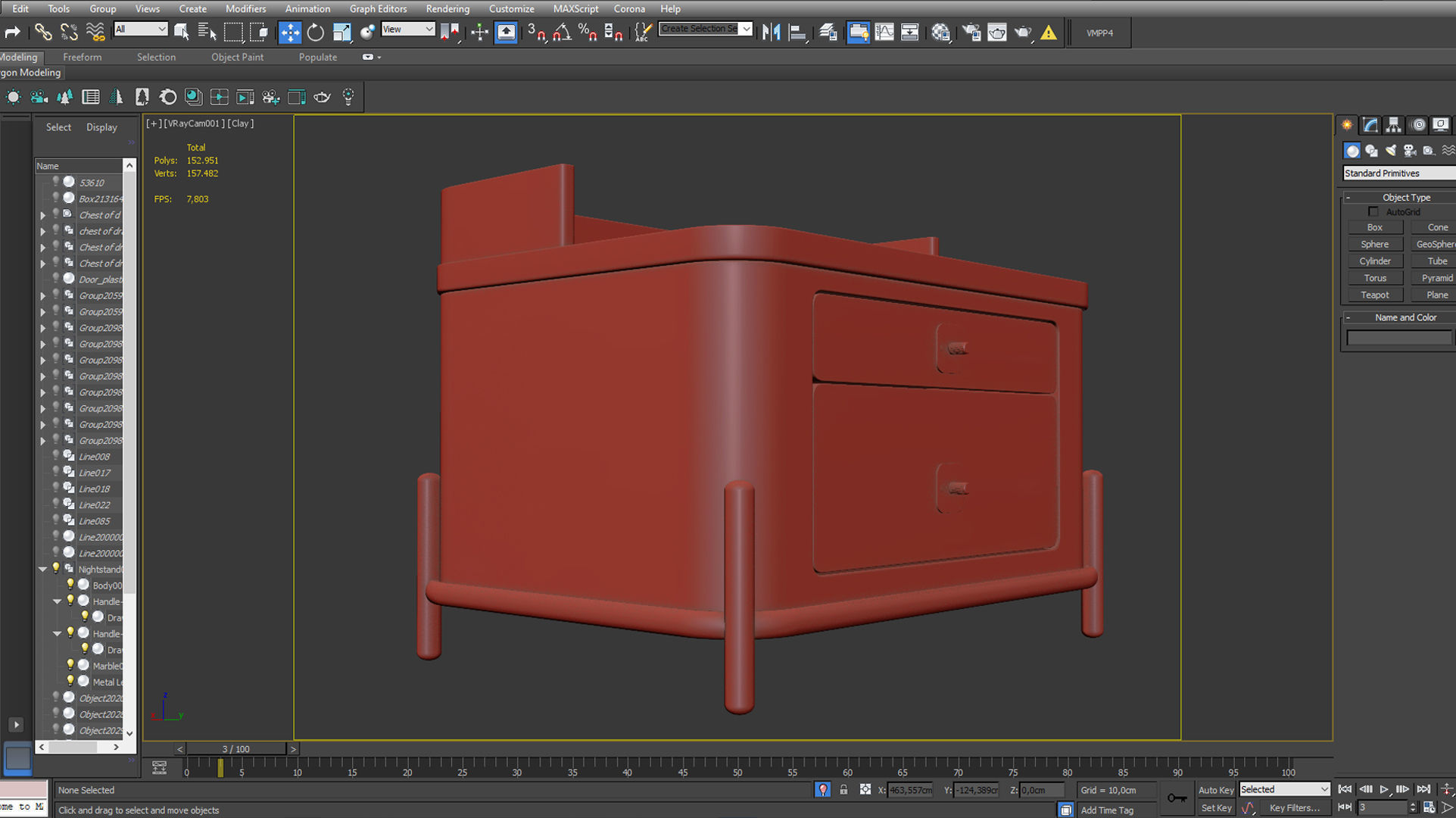Switch to the Object Paint ribbon tab

coord(237,57)
